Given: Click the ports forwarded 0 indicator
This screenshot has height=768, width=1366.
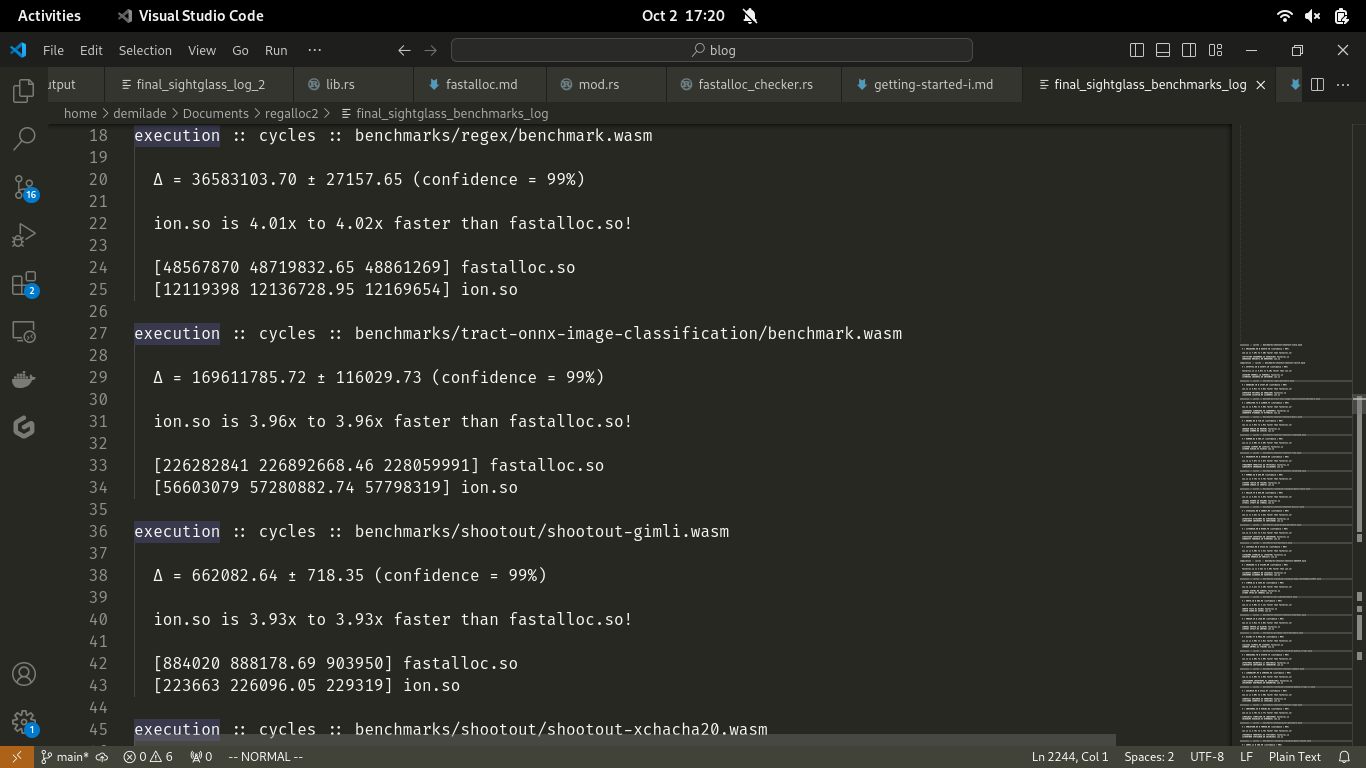Looking at the screenshot, I should coord(201,757).
